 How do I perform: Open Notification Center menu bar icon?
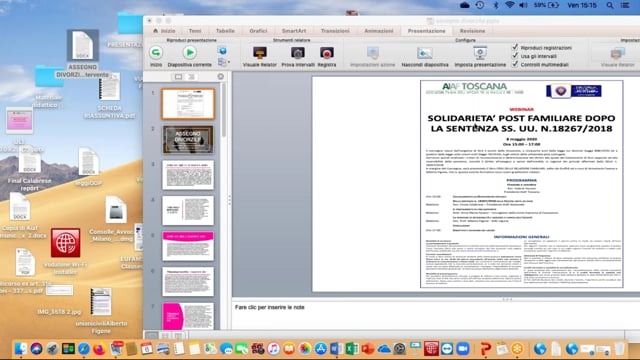pos(625,5)
